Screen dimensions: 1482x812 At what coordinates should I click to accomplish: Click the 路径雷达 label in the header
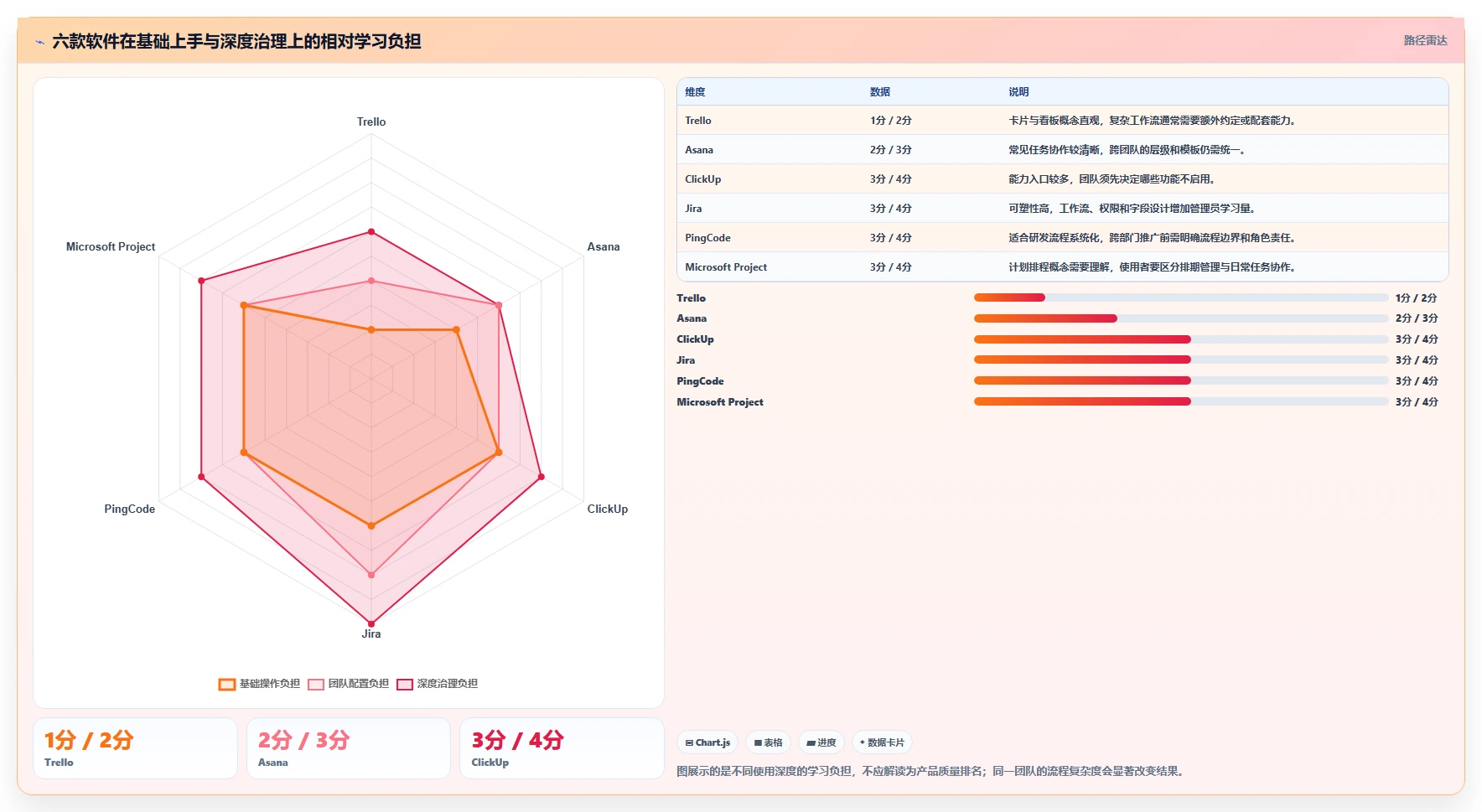1425,40
